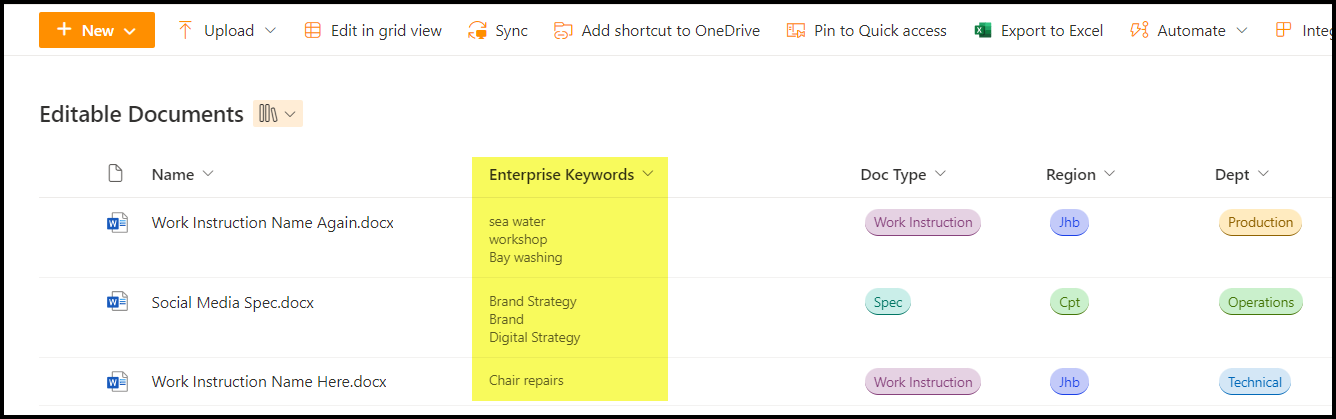The height and width of the screenshot is (419, 1336).
Task: Open the New button menu
Action: pyautogui.click(x=97, y=30)
